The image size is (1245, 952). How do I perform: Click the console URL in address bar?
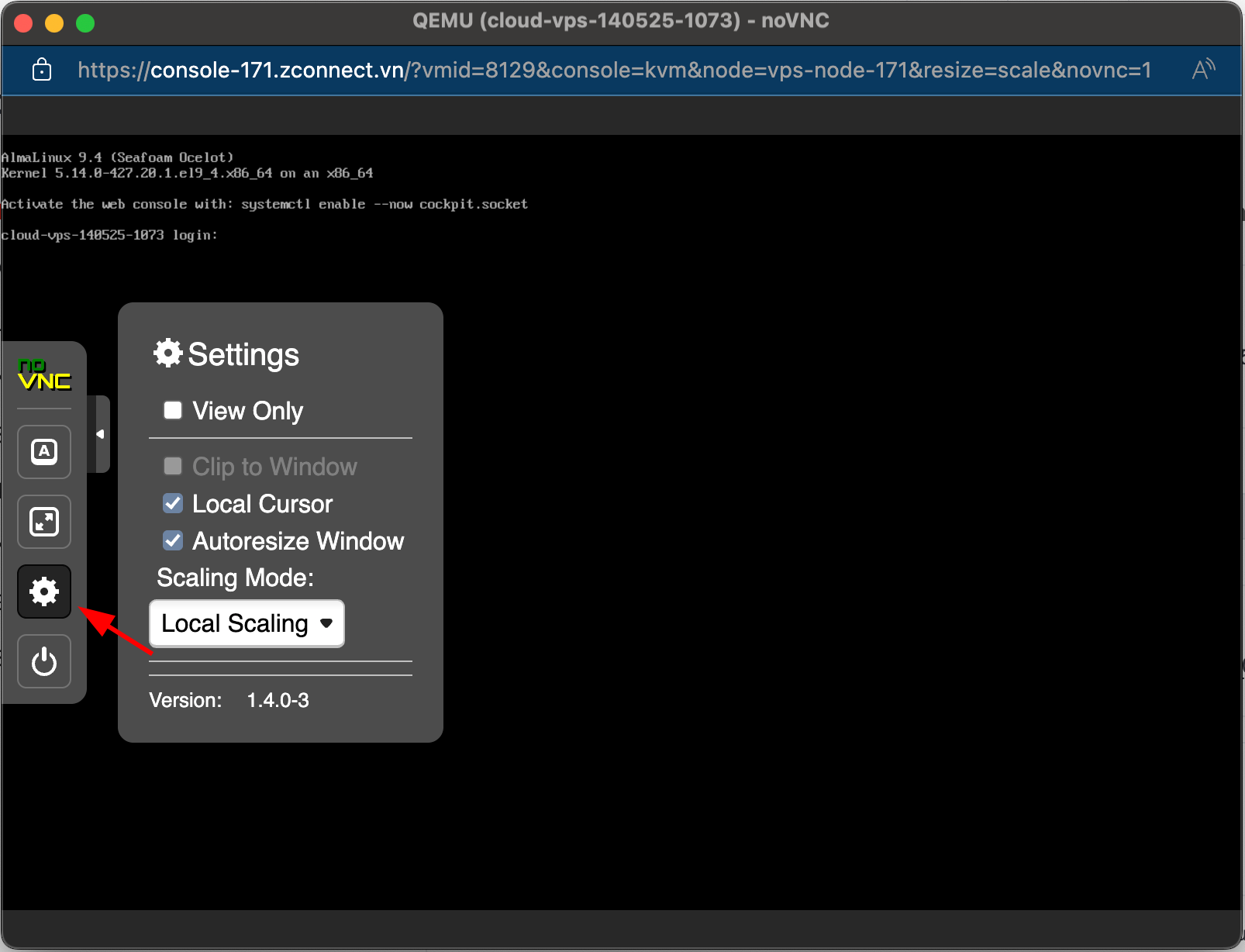pos(612,71)
